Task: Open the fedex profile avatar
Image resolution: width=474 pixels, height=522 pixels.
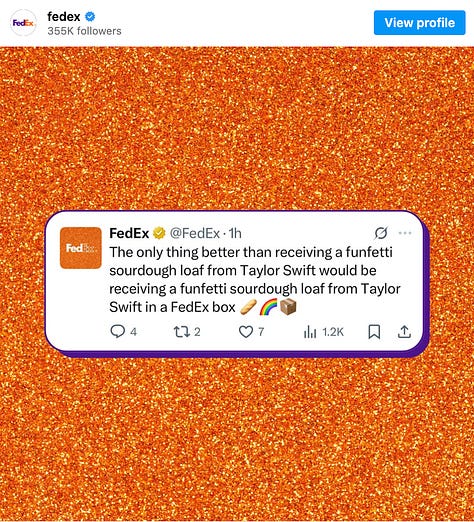Action: pyautogui.click(x=23, y=23)
